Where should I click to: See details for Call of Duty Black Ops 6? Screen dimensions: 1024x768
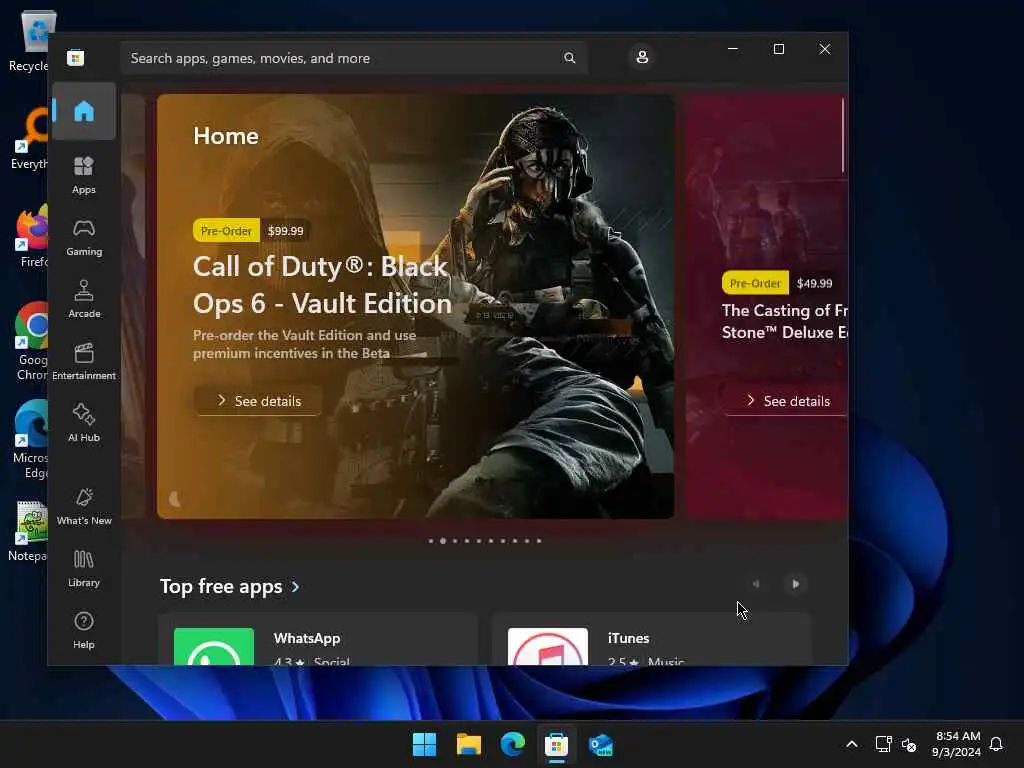coord(259,401)
